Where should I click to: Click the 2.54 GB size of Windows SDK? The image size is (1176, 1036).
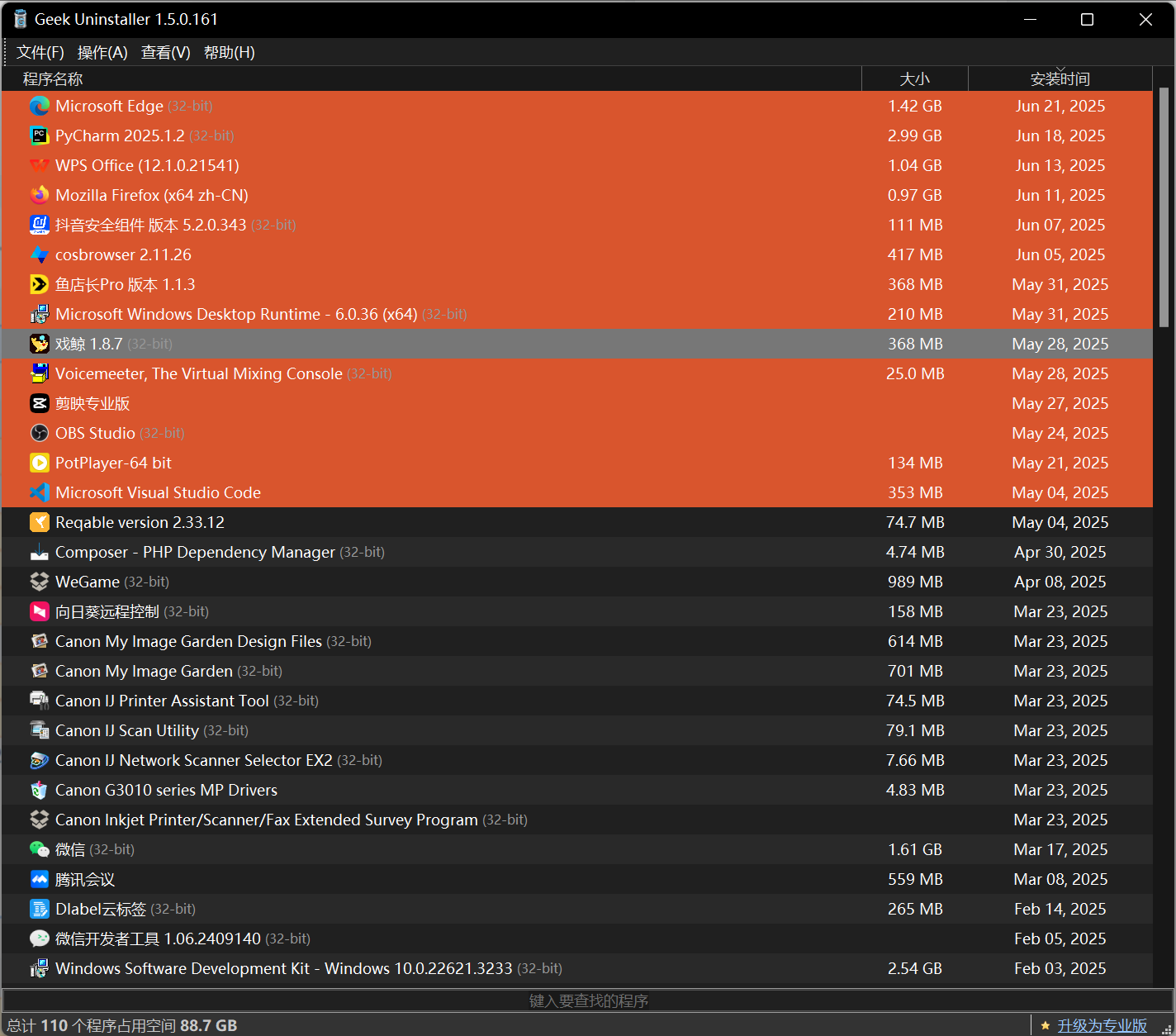915,968
